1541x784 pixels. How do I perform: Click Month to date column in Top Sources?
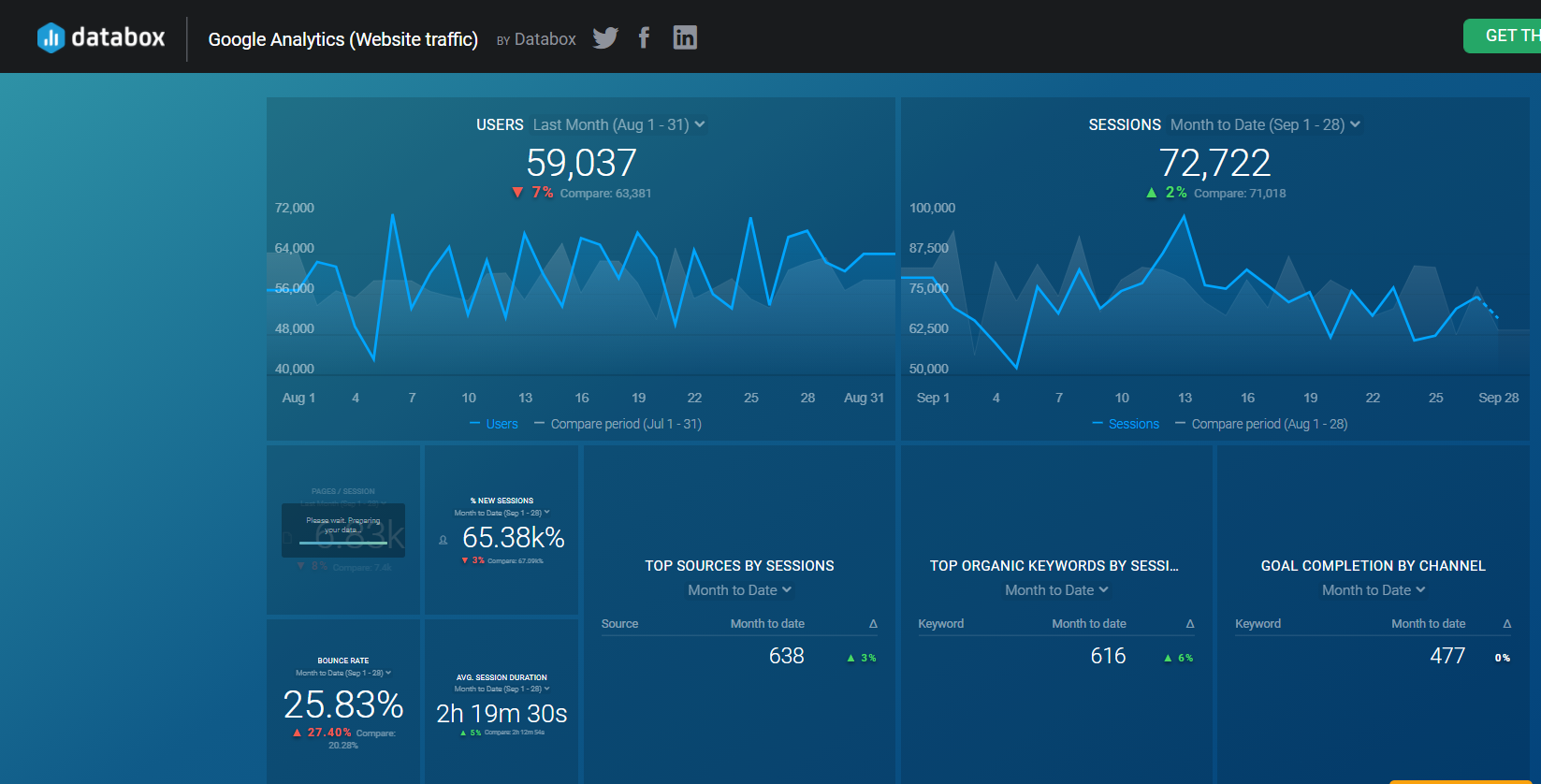[x=767, y=624]
